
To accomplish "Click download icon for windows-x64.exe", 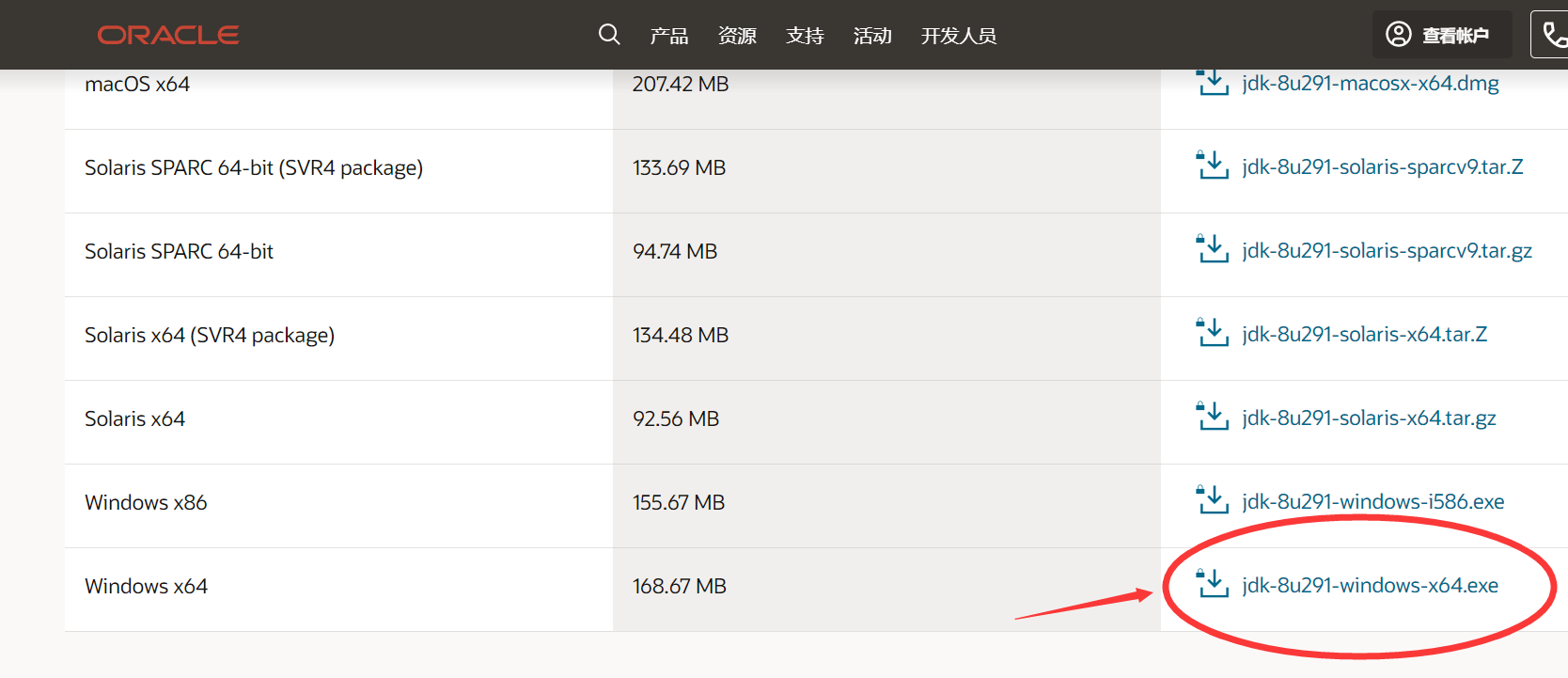I will pyautogui.click(x=1213, y=584).
